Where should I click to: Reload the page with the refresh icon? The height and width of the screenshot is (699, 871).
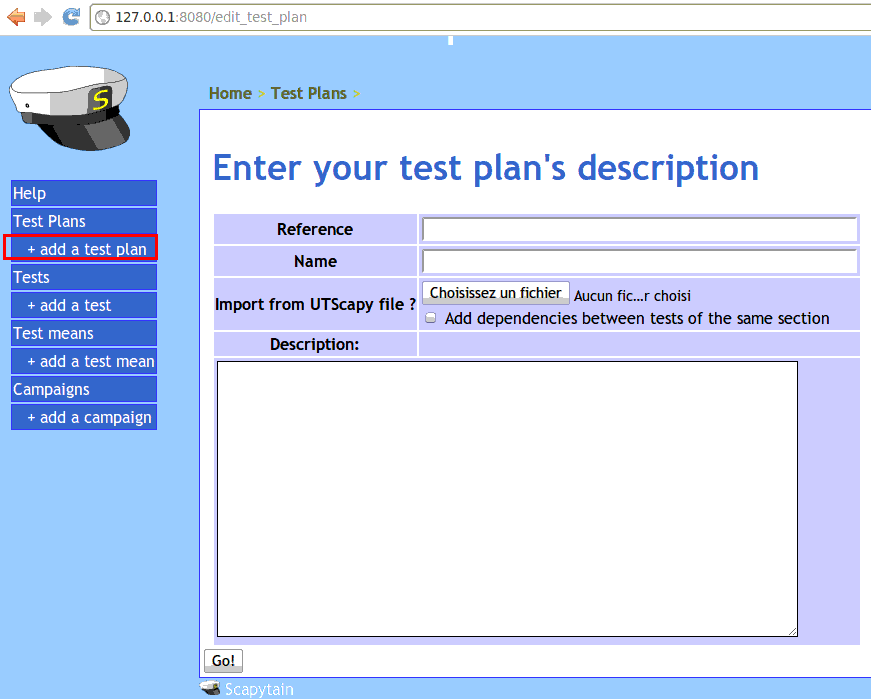(x=71, y=16)
